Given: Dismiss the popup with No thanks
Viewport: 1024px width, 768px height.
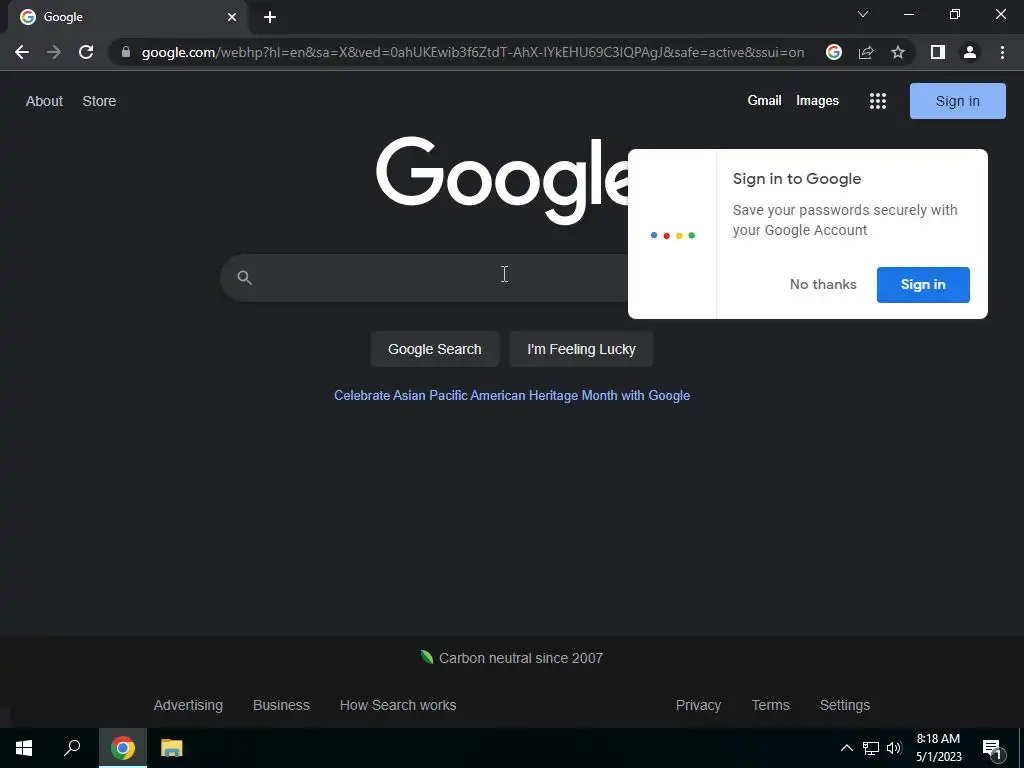Looking at the screenshot, I should point(823,285).
